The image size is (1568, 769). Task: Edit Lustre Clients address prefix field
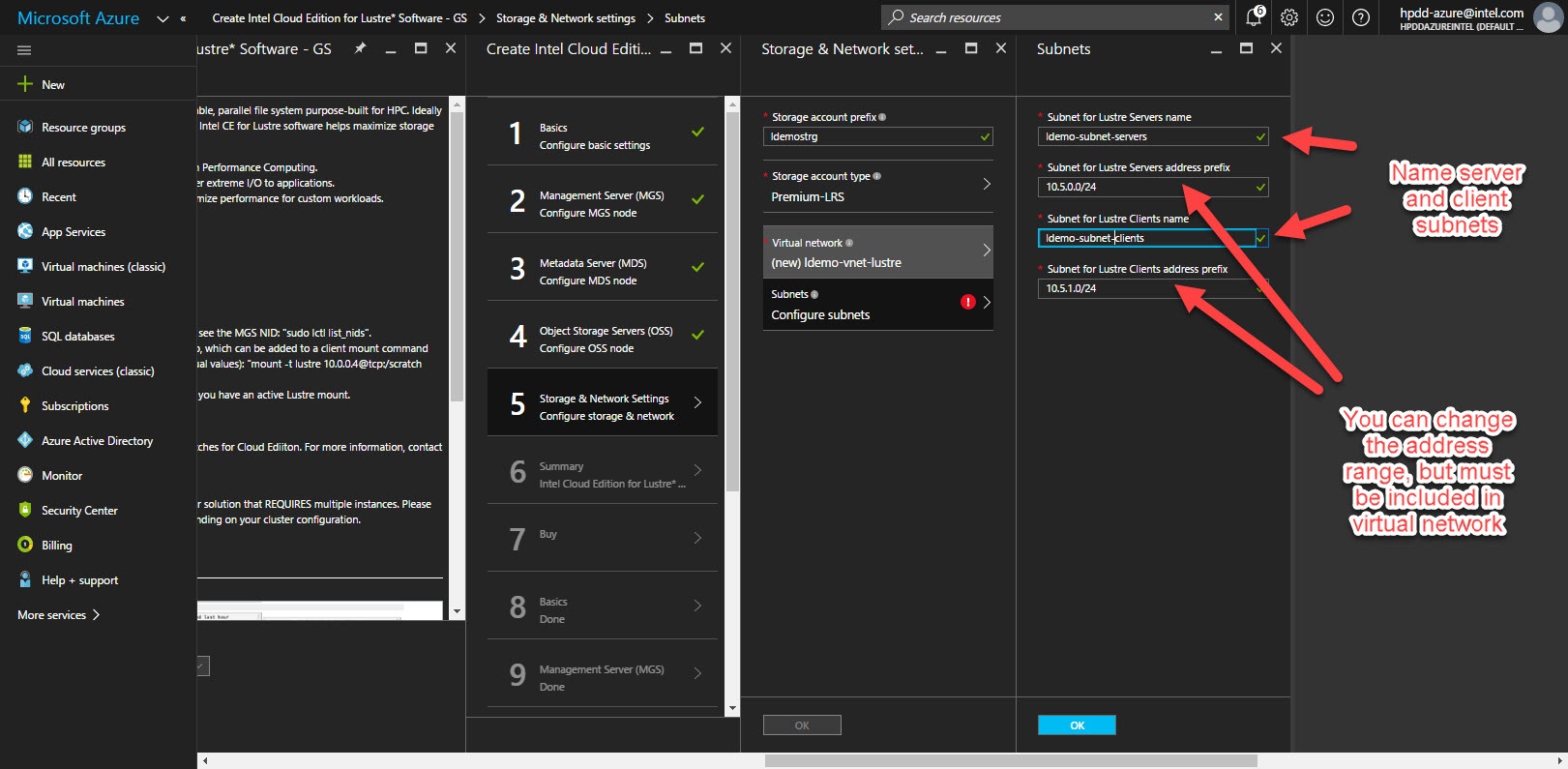click(x=1153, y=288)
